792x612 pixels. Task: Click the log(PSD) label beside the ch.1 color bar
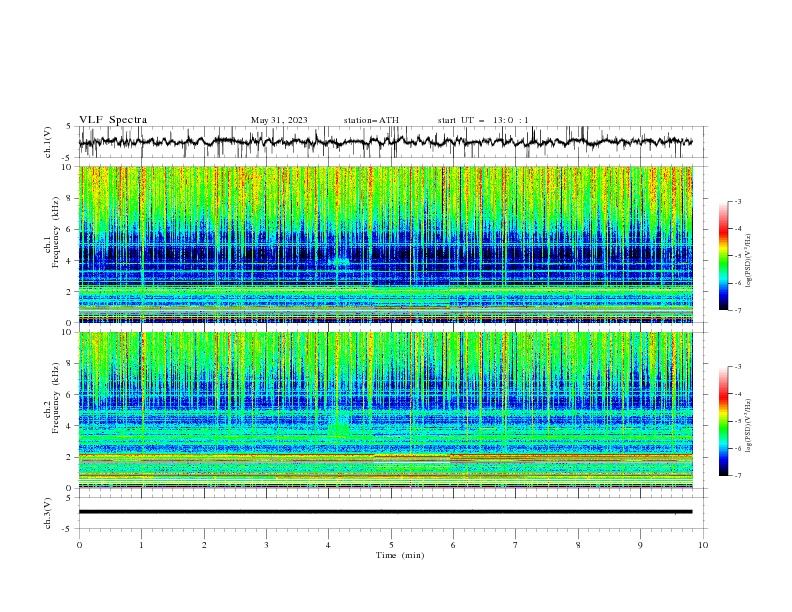point(749,261)
